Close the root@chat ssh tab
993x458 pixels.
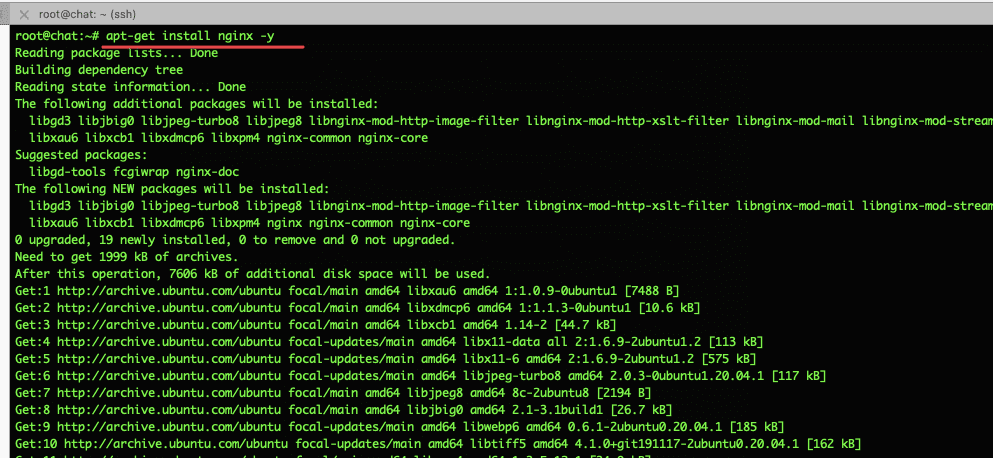tap(23, 14)
